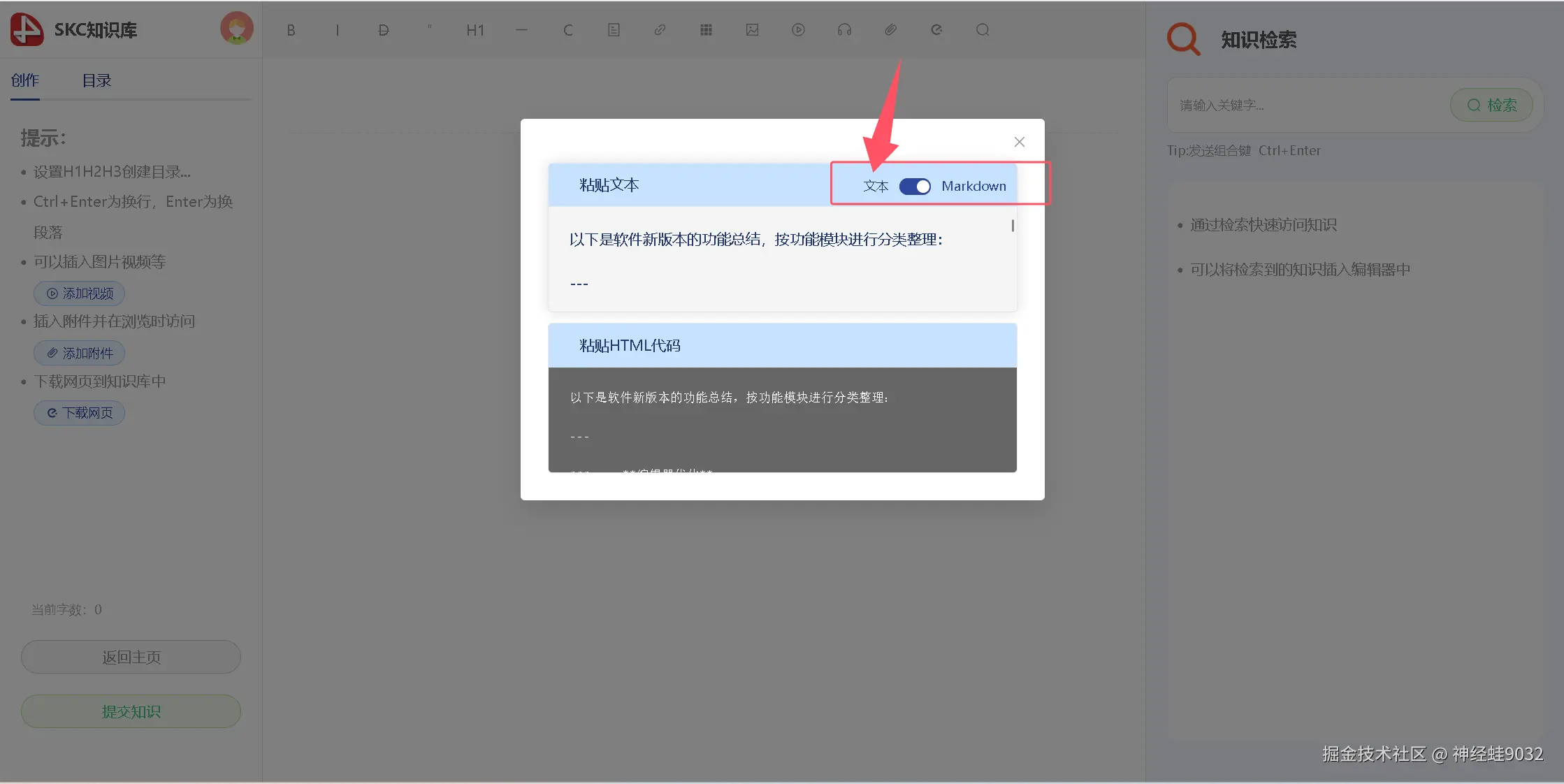Click the insert image icon
Image resolution: width=1564 pixels, height=784 pixels.
(x=752, y=30)
